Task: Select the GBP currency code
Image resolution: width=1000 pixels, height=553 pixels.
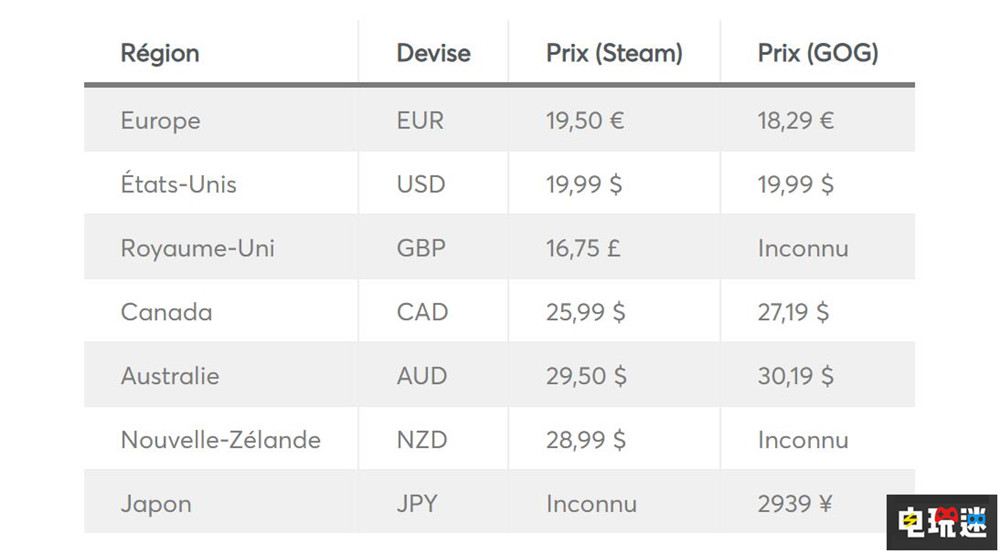Action: (421, 248)
